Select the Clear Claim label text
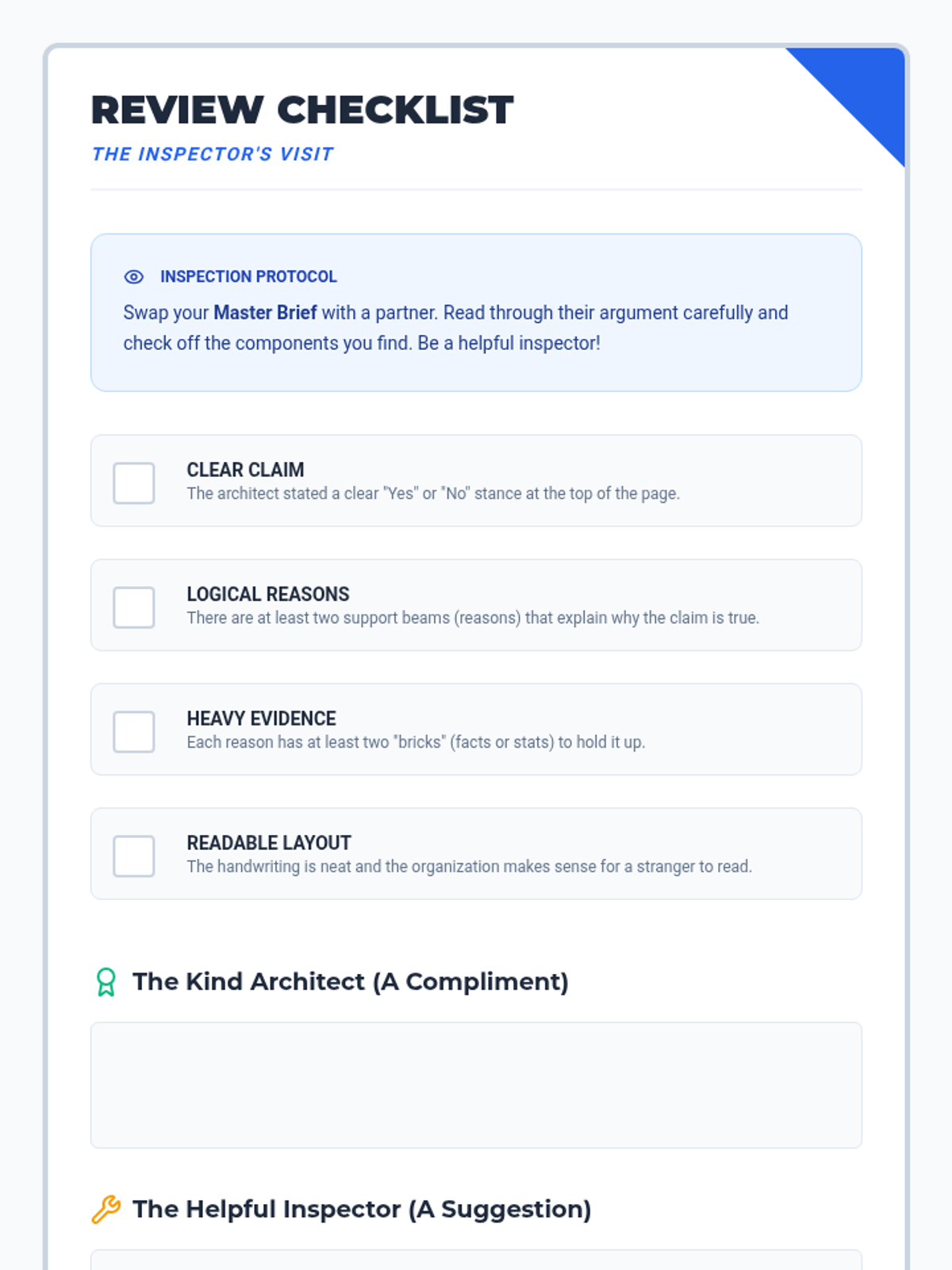The height and width of the screenshot is (1270, 952). tap(245, 470)
